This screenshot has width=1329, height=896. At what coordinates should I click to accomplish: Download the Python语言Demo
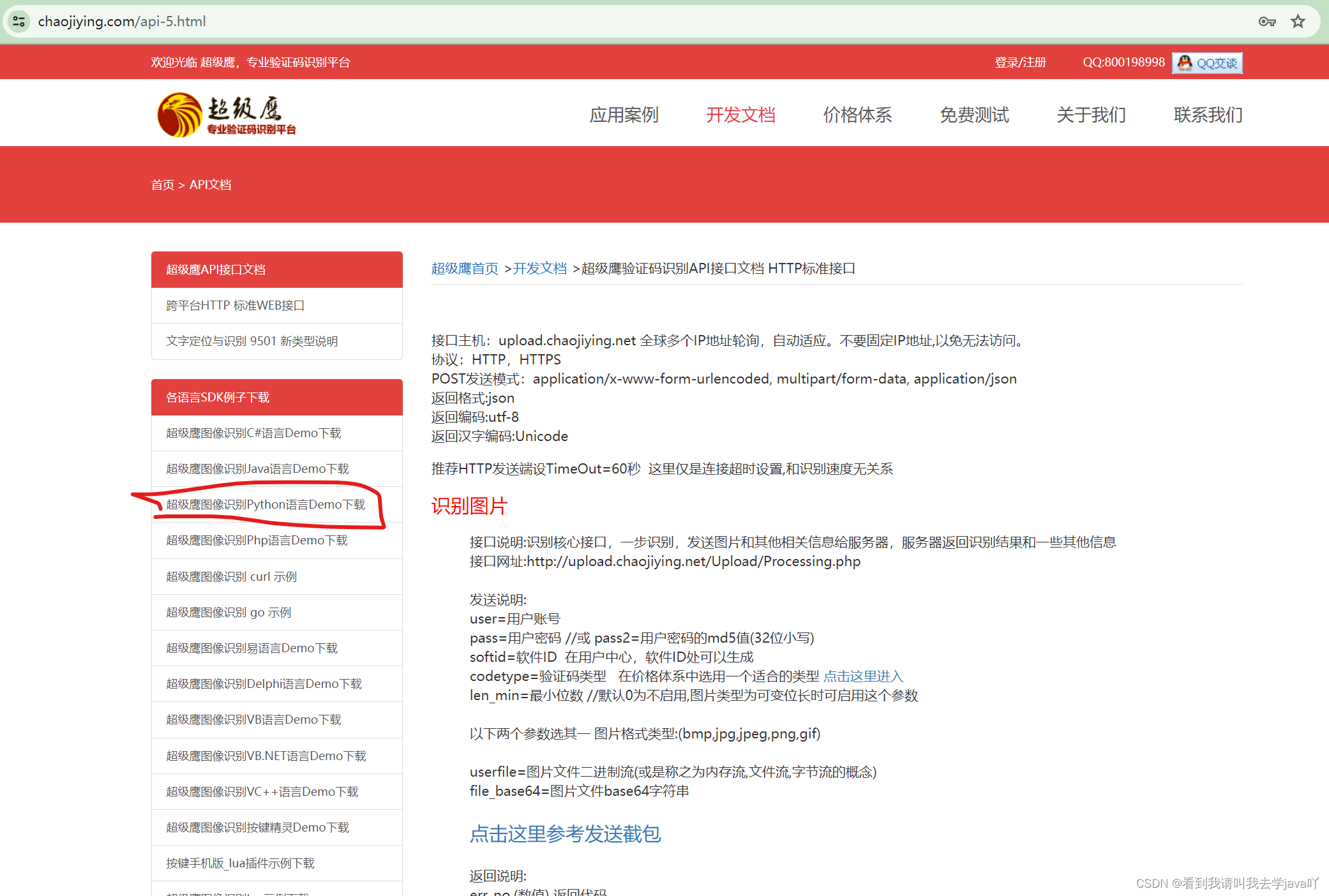(277, 505)
